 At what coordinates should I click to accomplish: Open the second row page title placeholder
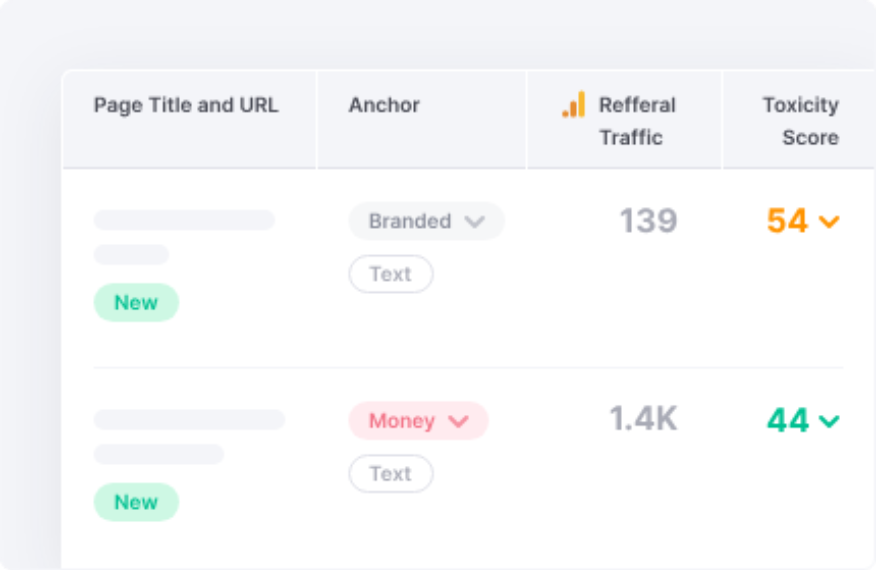click(x=189, y=419)
